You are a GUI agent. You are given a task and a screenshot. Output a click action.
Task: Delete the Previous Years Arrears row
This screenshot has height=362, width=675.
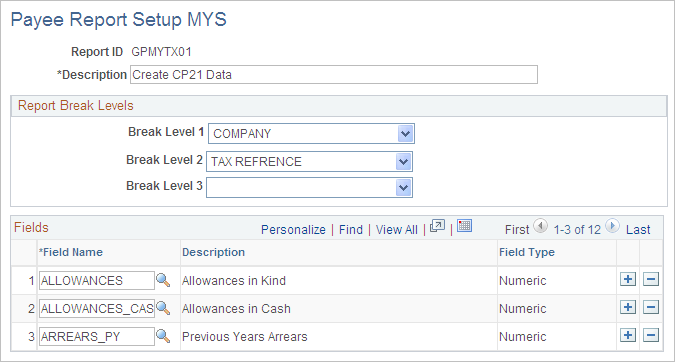[651, 335]
